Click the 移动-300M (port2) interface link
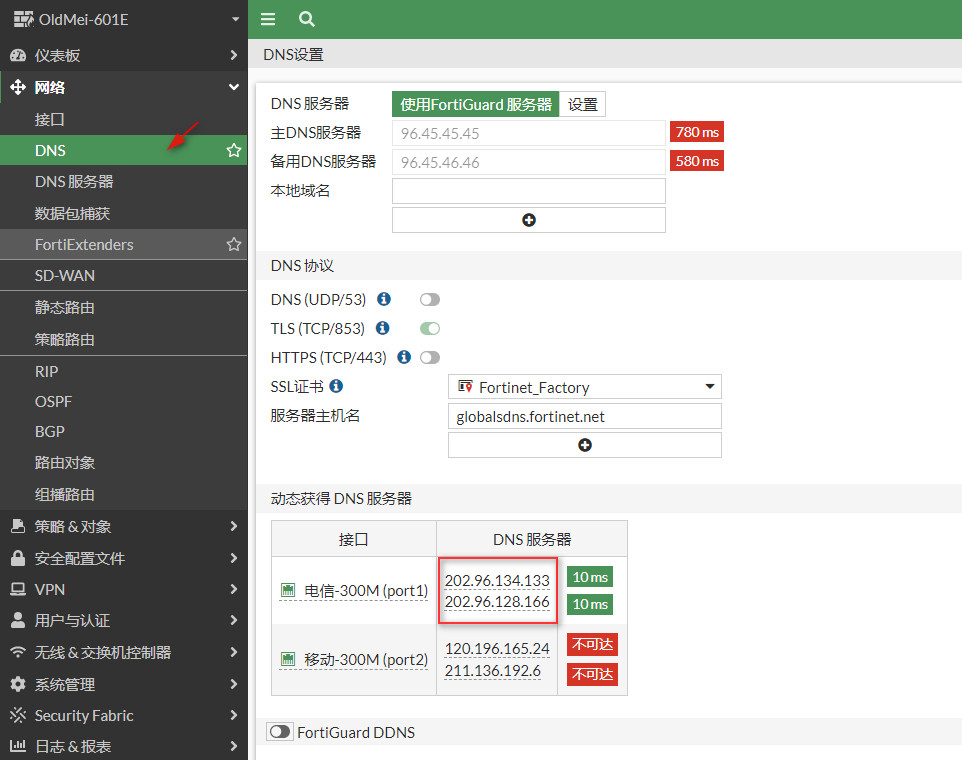This screenshot has height=760, width=962. click(x=366, y=660)
